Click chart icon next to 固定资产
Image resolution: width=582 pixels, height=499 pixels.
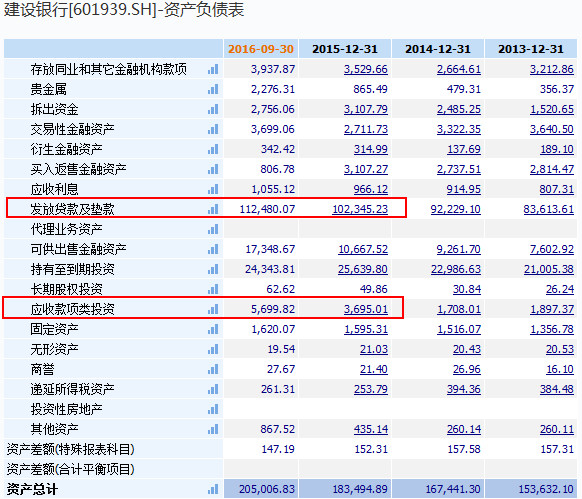coord(213,329)
